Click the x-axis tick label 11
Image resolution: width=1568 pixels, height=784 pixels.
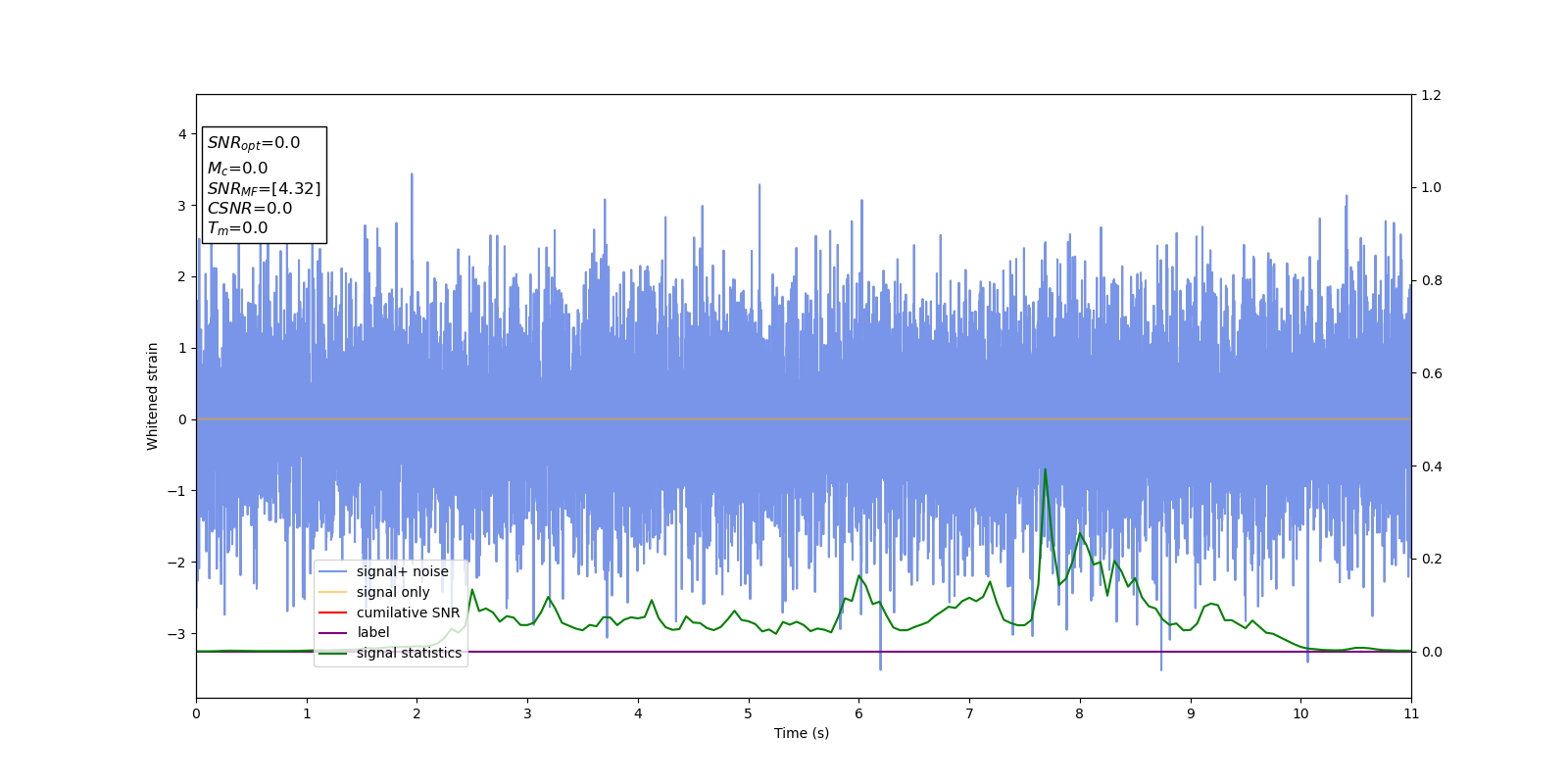tap(1411, 713)
